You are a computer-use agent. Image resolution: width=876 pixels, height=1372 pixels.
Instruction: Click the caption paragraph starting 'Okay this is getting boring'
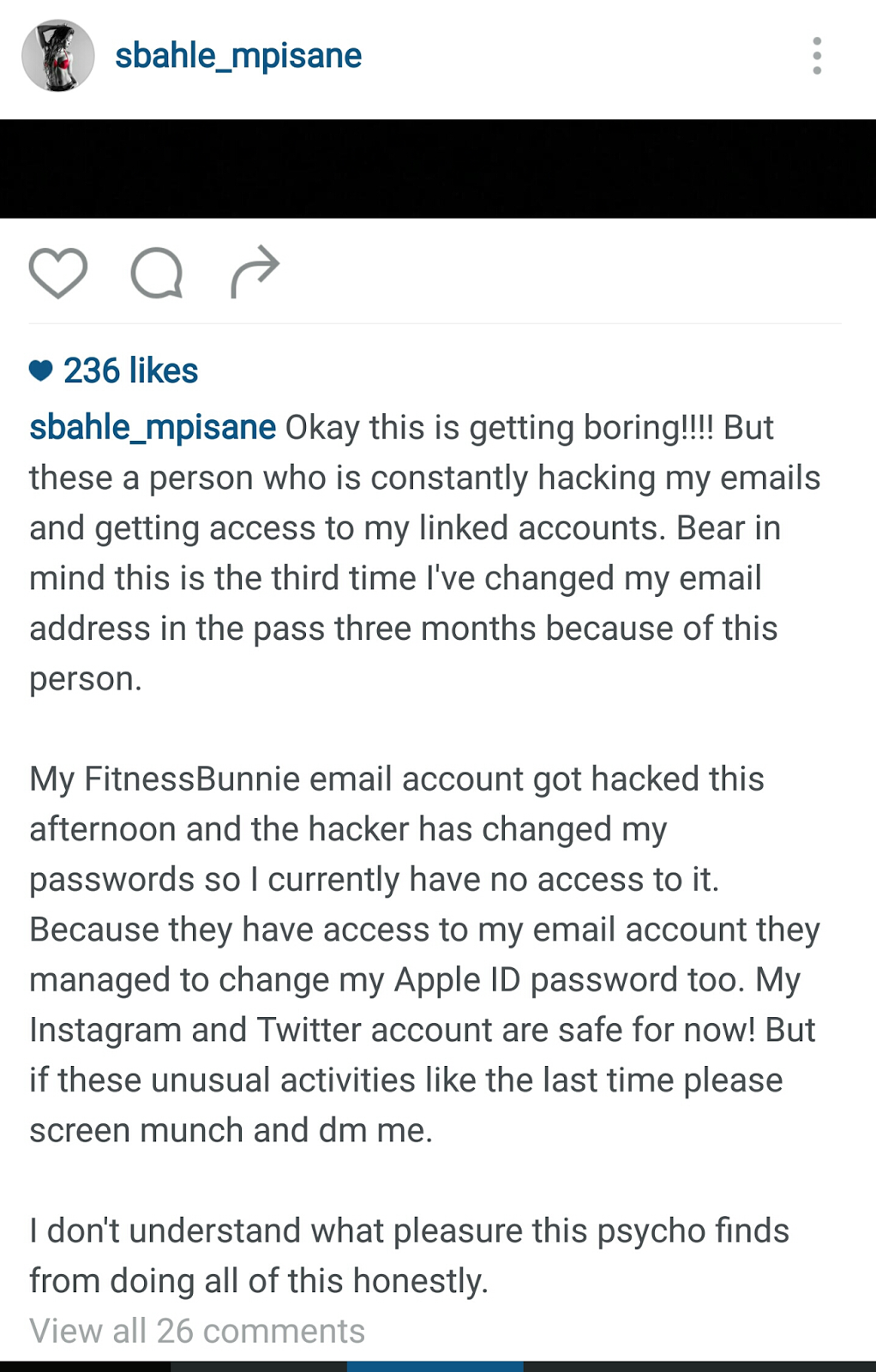pyautogui.click(x=425, y=553)
